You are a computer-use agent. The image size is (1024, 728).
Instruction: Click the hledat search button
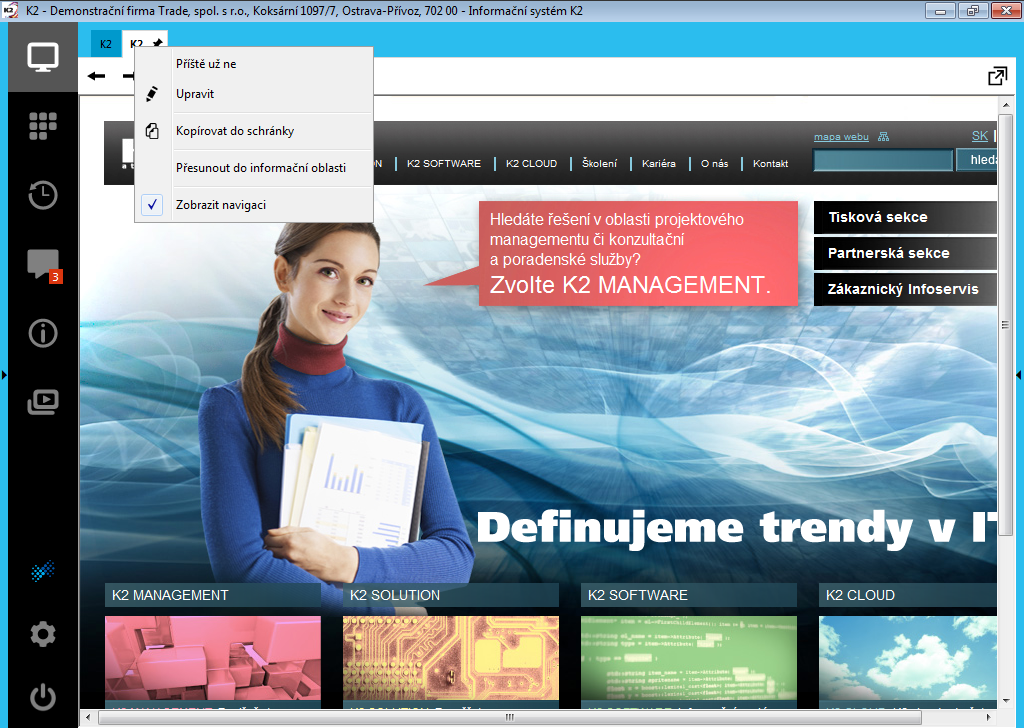977,160
